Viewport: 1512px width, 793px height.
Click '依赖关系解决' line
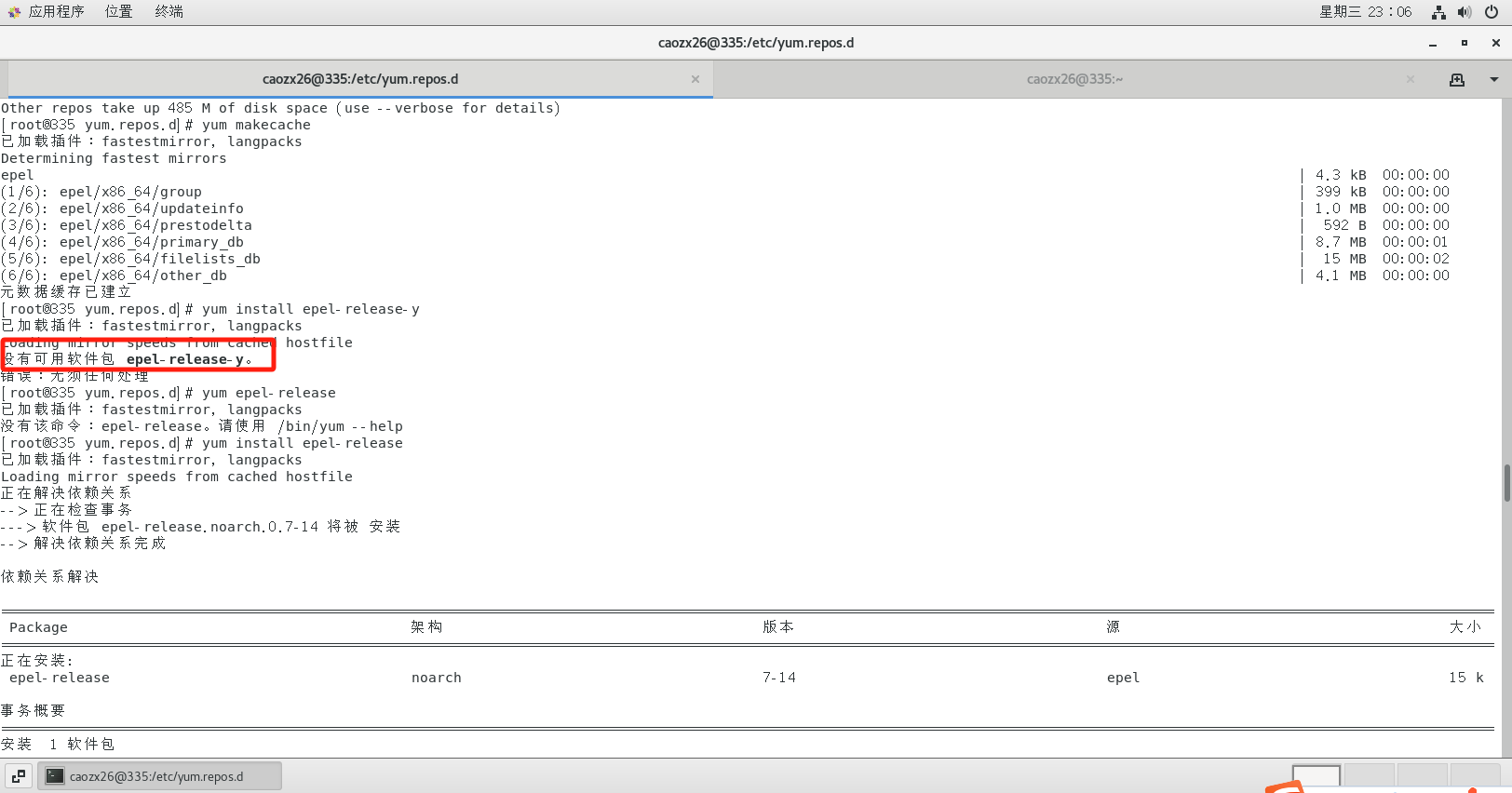tap(49, 577)
